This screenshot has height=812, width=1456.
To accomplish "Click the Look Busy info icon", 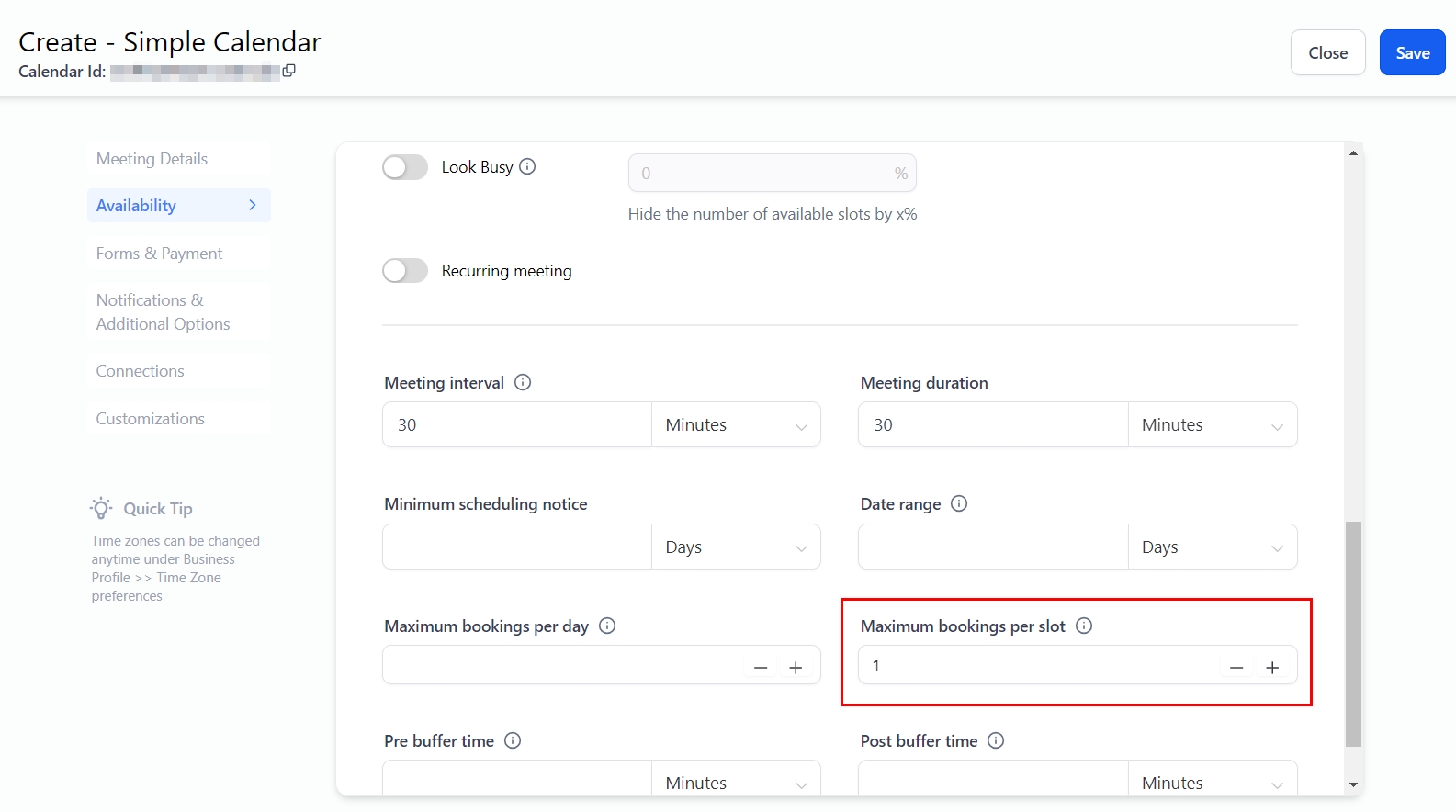I will click(527, 166).
